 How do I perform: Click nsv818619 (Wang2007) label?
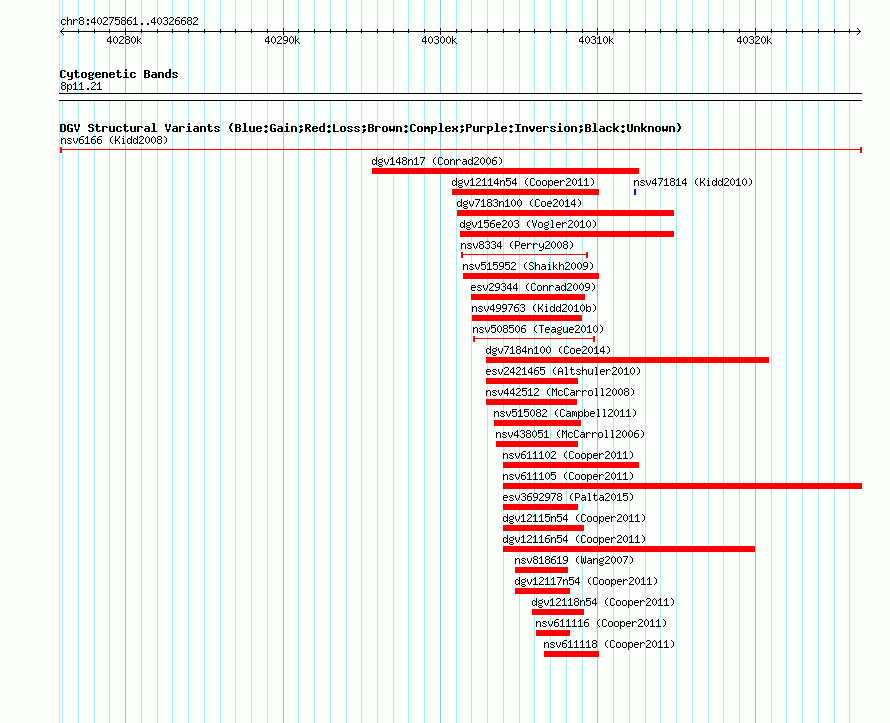[574, 560]
